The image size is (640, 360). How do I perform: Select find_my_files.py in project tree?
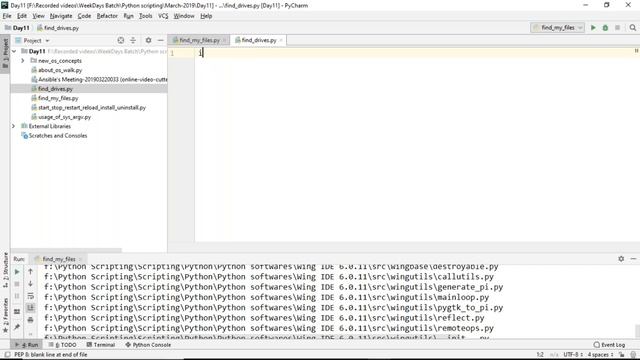(58, 98)
